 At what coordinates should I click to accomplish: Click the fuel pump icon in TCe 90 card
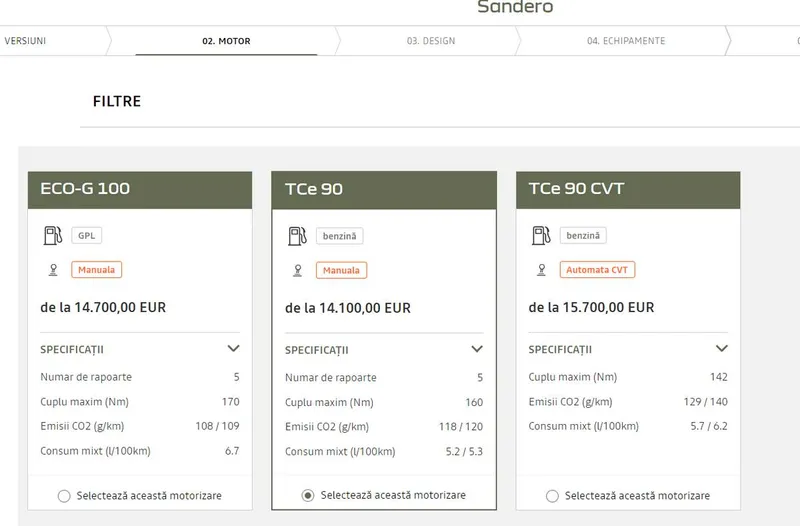pyautogui.click(x=296, y=236)
